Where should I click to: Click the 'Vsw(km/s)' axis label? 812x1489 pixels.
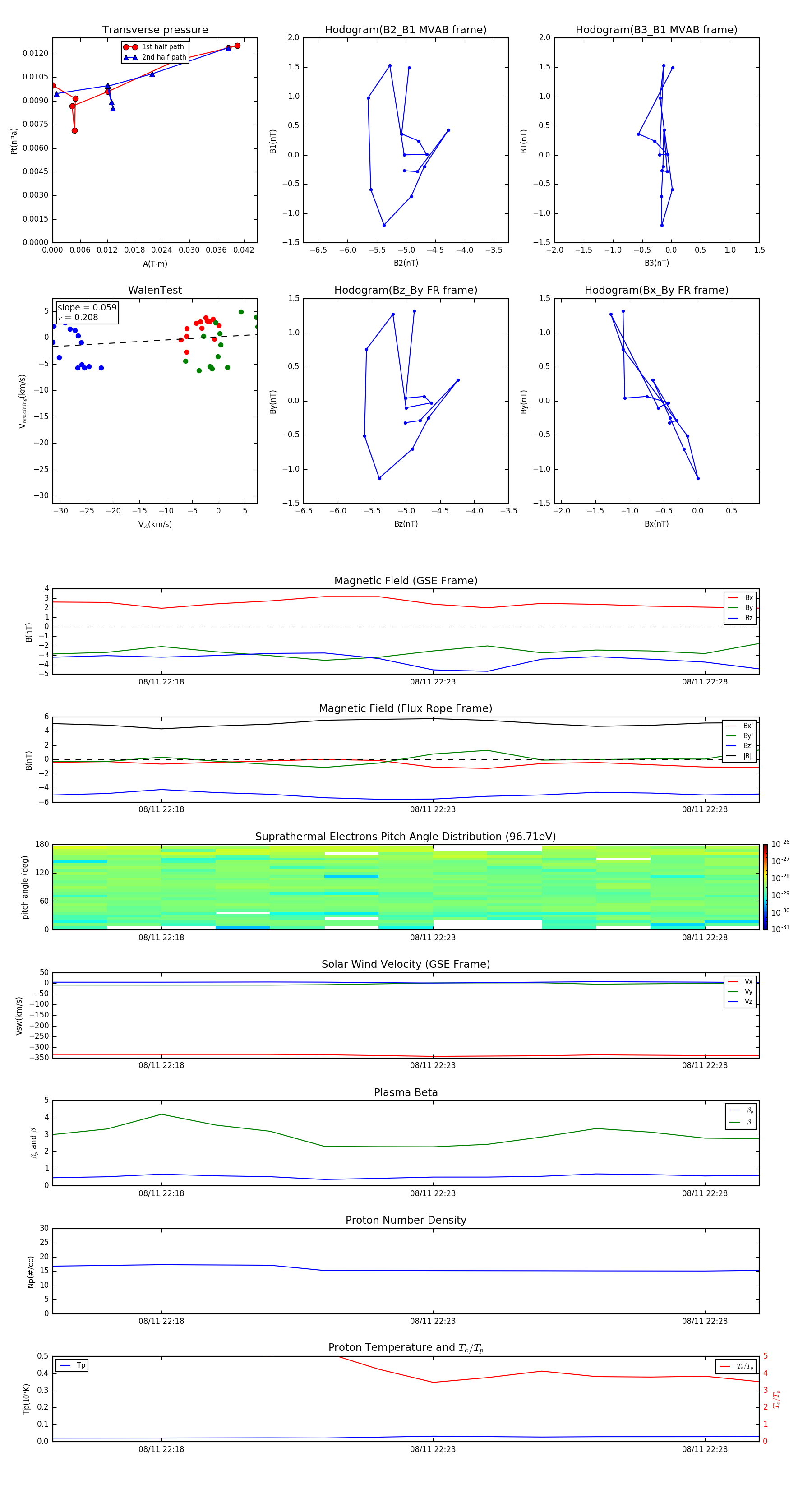tap(18, 1016)
